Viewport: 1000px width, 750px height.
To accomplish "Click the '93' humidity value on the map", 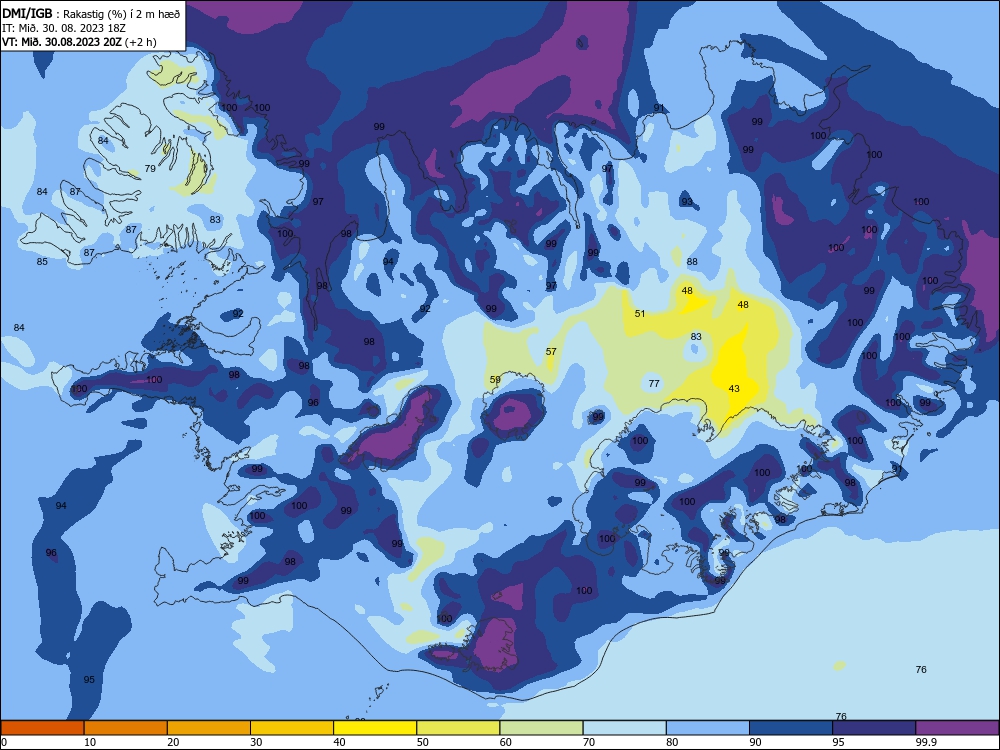I will click(687, 202).
